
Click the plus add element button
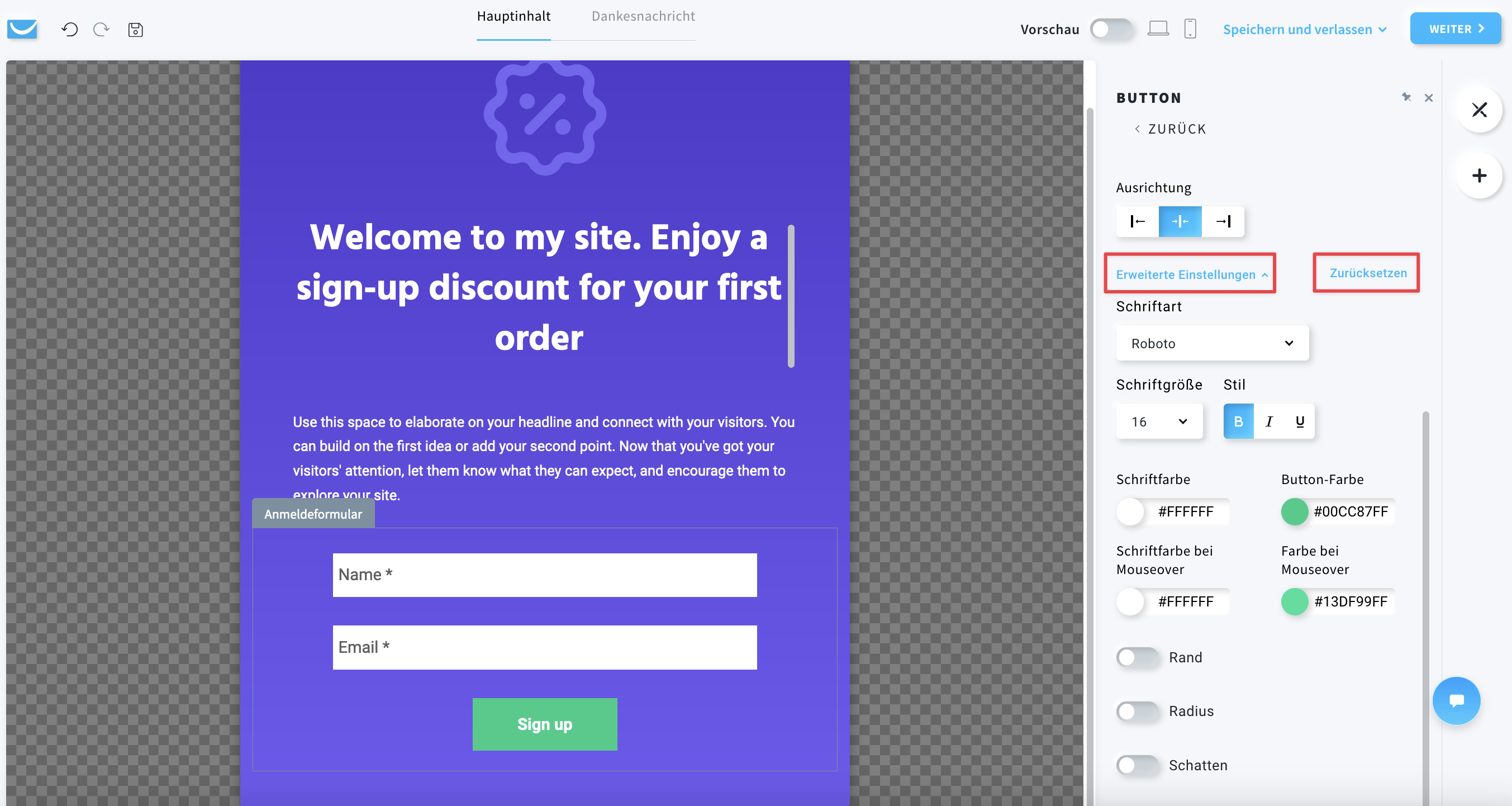(x=1479, y=176)
